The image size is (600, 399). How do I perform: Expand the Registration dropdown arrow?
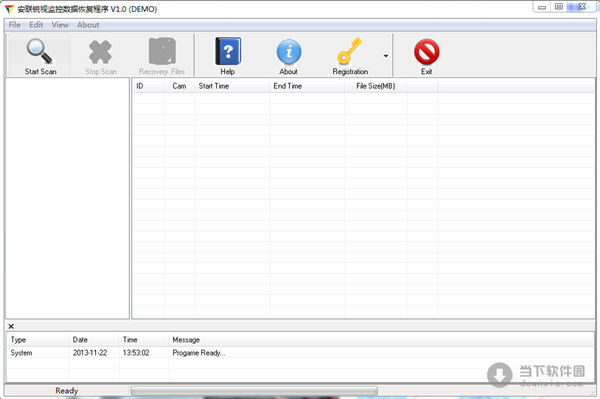coord(386,56)
